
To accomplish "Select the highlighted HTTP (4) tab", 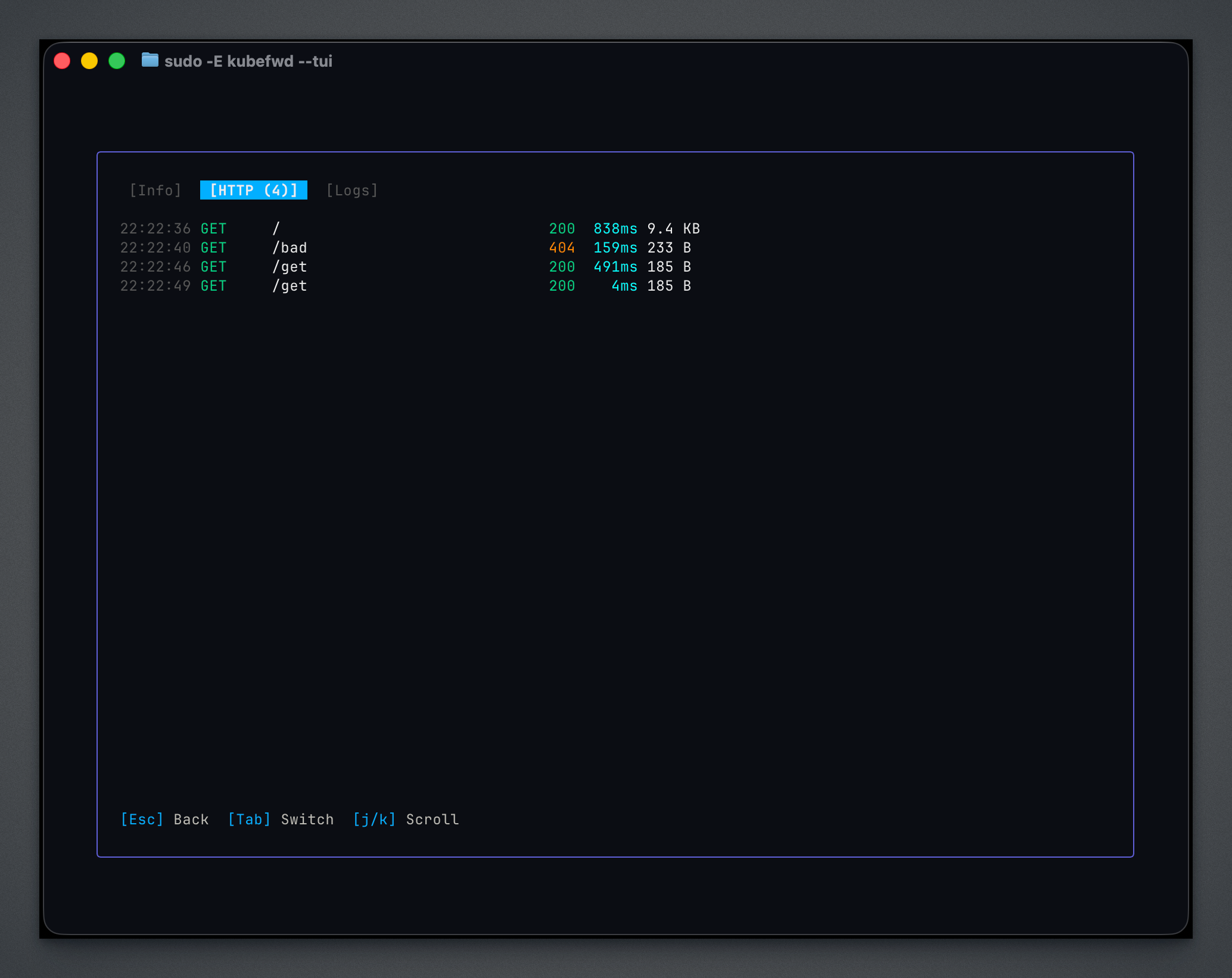I will (x=254, y=190).
